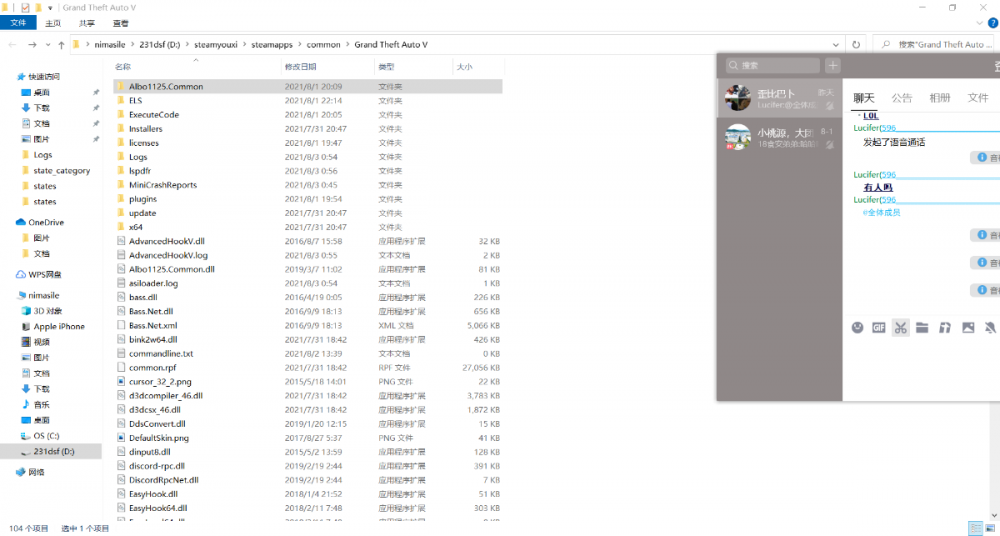Select state_category folder in quick access
The height and width of the screenshot is (536, 1000).
tap(61, 170)
